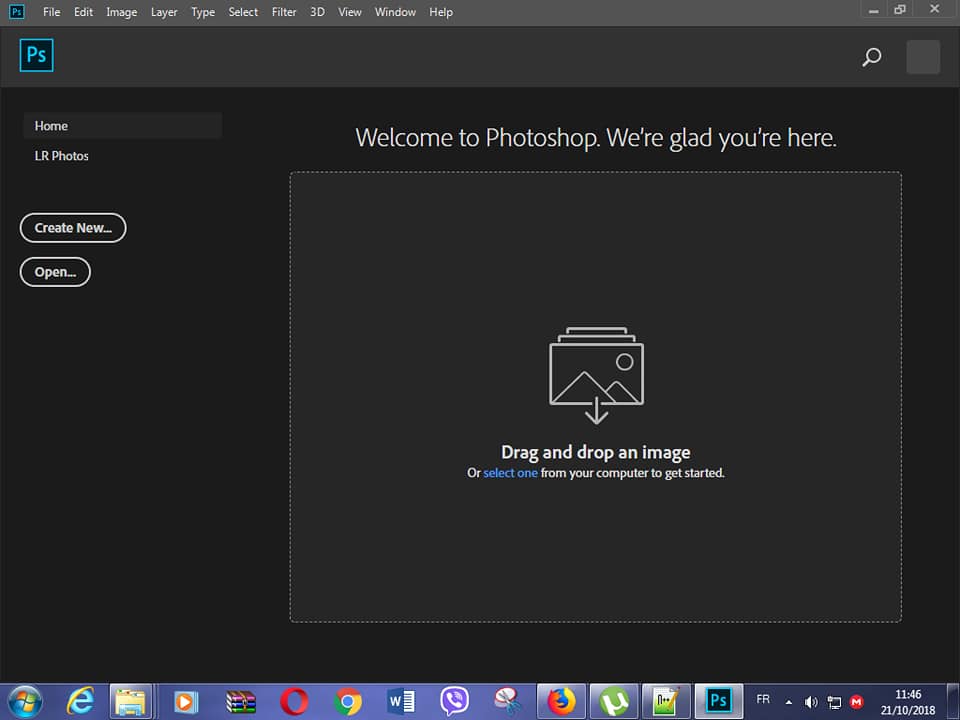Open the search magnifier icon

point(871,57)
